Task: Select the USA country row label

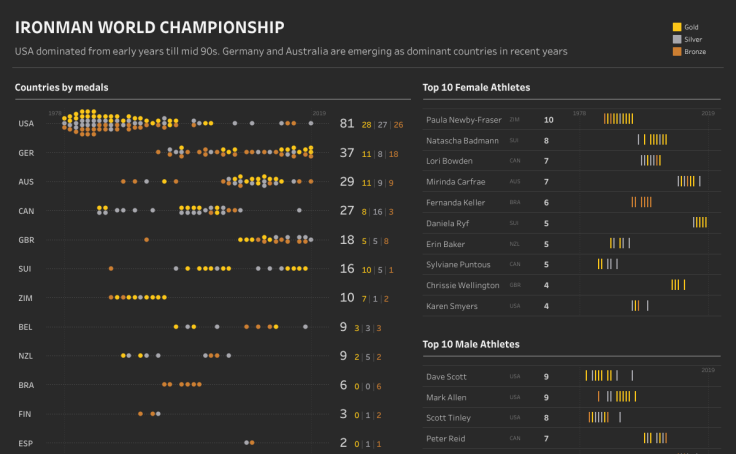Action: pyautogui.click(x=26, y=124)
